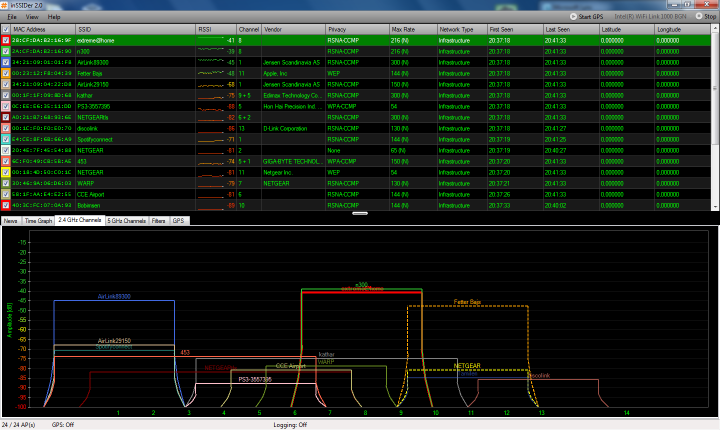Sort by SSID column header
This screenshot has width=720, height=430.
[x=135, y=29]
